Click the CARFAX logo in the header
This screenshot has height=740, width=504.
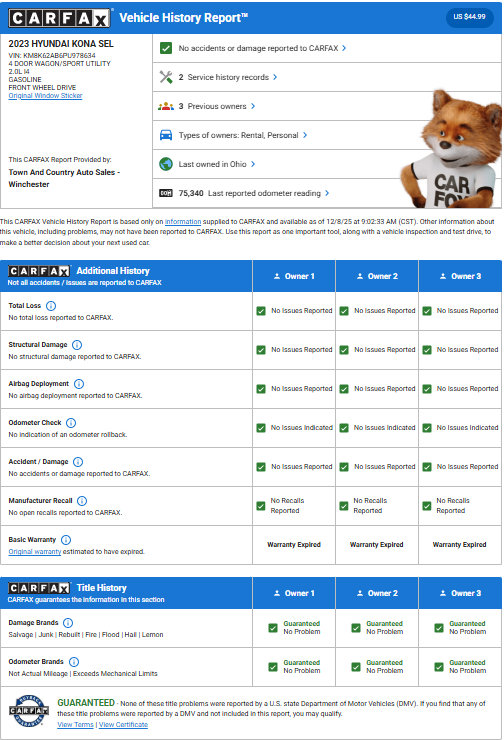click(60, 18)
